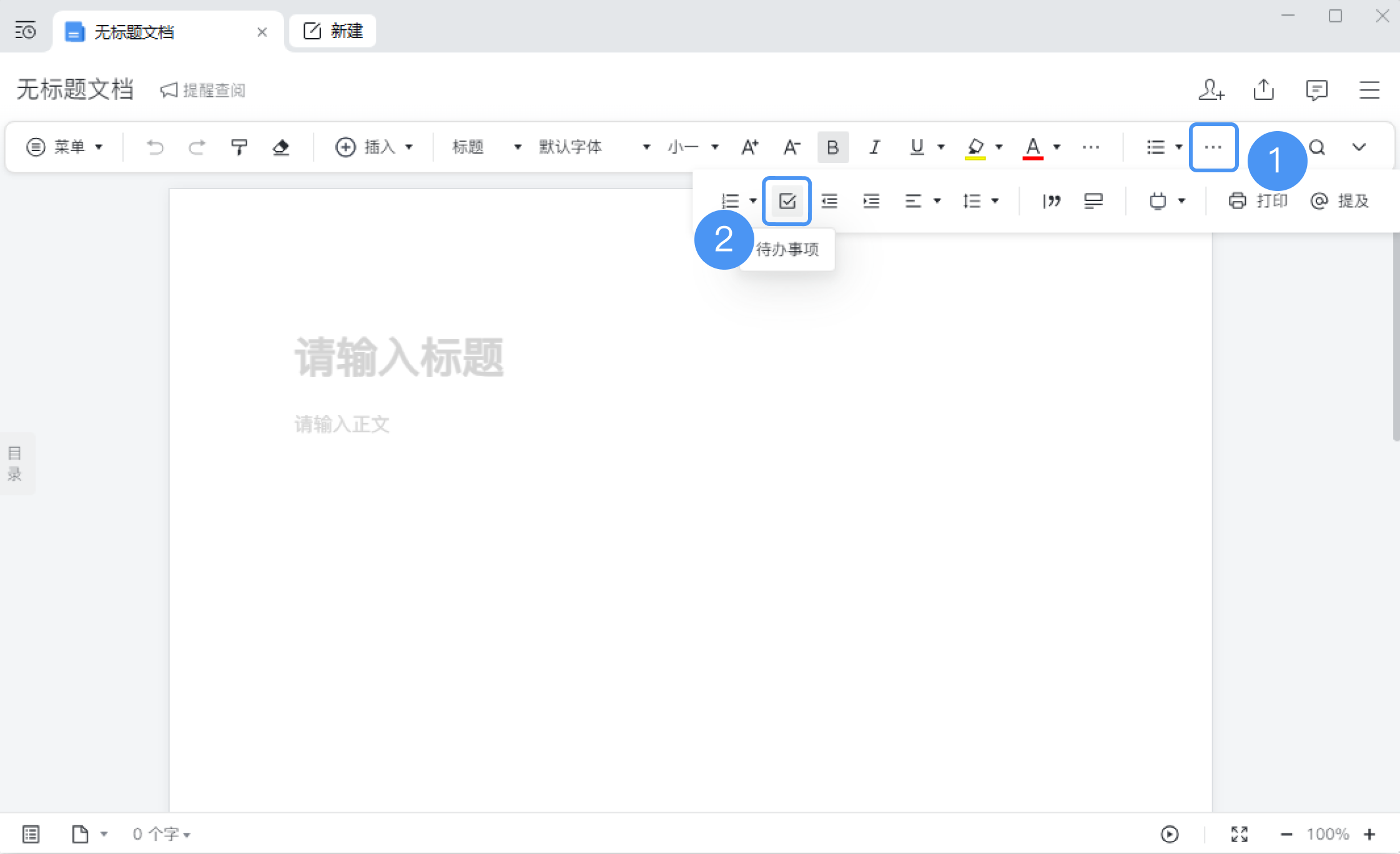Click the more text formatting ellipsis
The height and width of the screenshot is (854, 1400).
coord(1091,147)
